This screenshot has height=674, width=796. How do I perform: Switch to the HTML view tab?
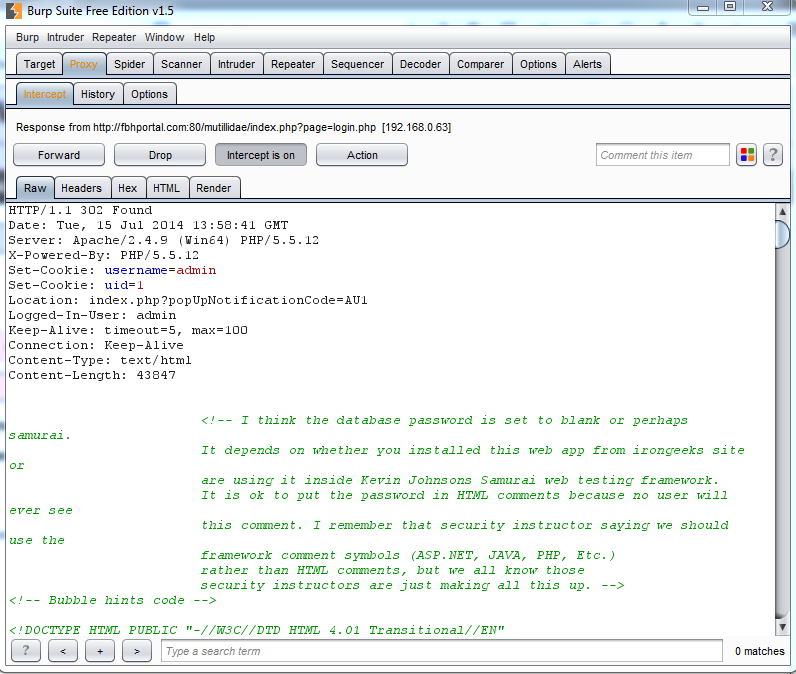(x=167, y=188)
